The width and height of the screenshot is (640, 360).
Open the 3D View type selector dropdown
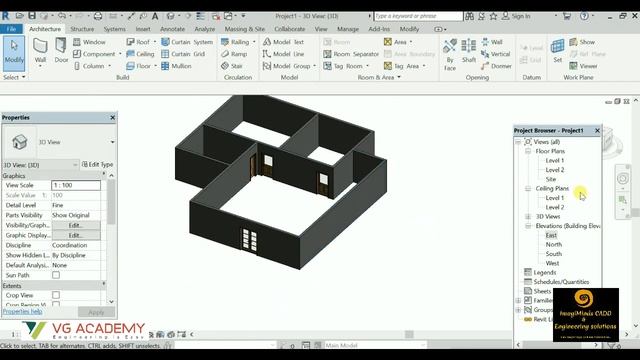(112, 142)
